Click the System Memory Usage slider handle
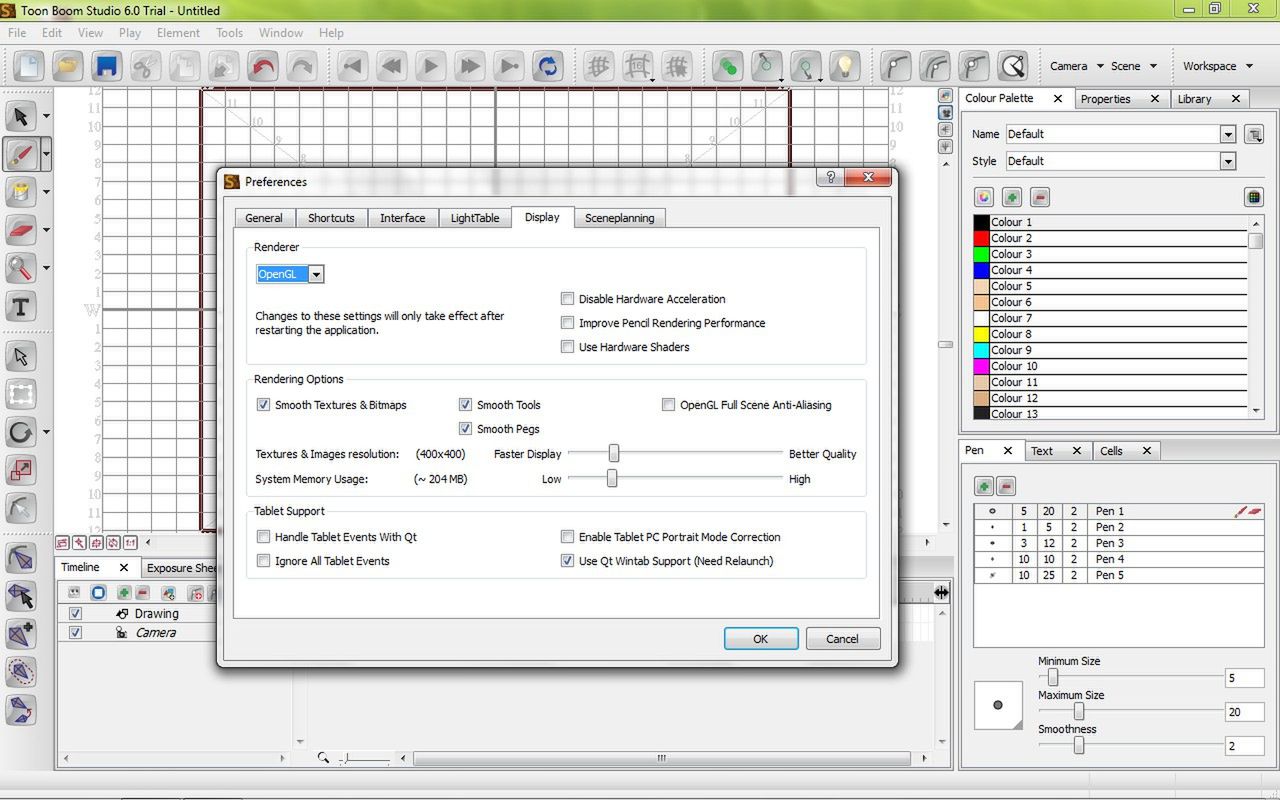1280x800 pixels. (x=612, y=479)
